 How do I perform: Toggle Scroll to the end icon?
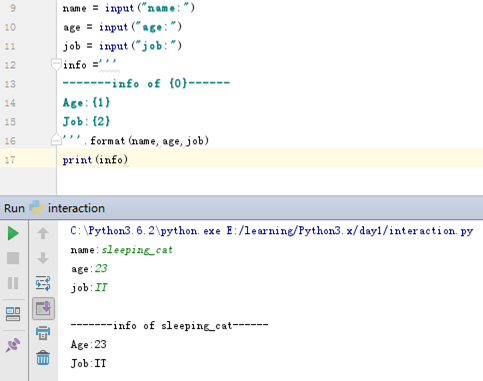43,308
